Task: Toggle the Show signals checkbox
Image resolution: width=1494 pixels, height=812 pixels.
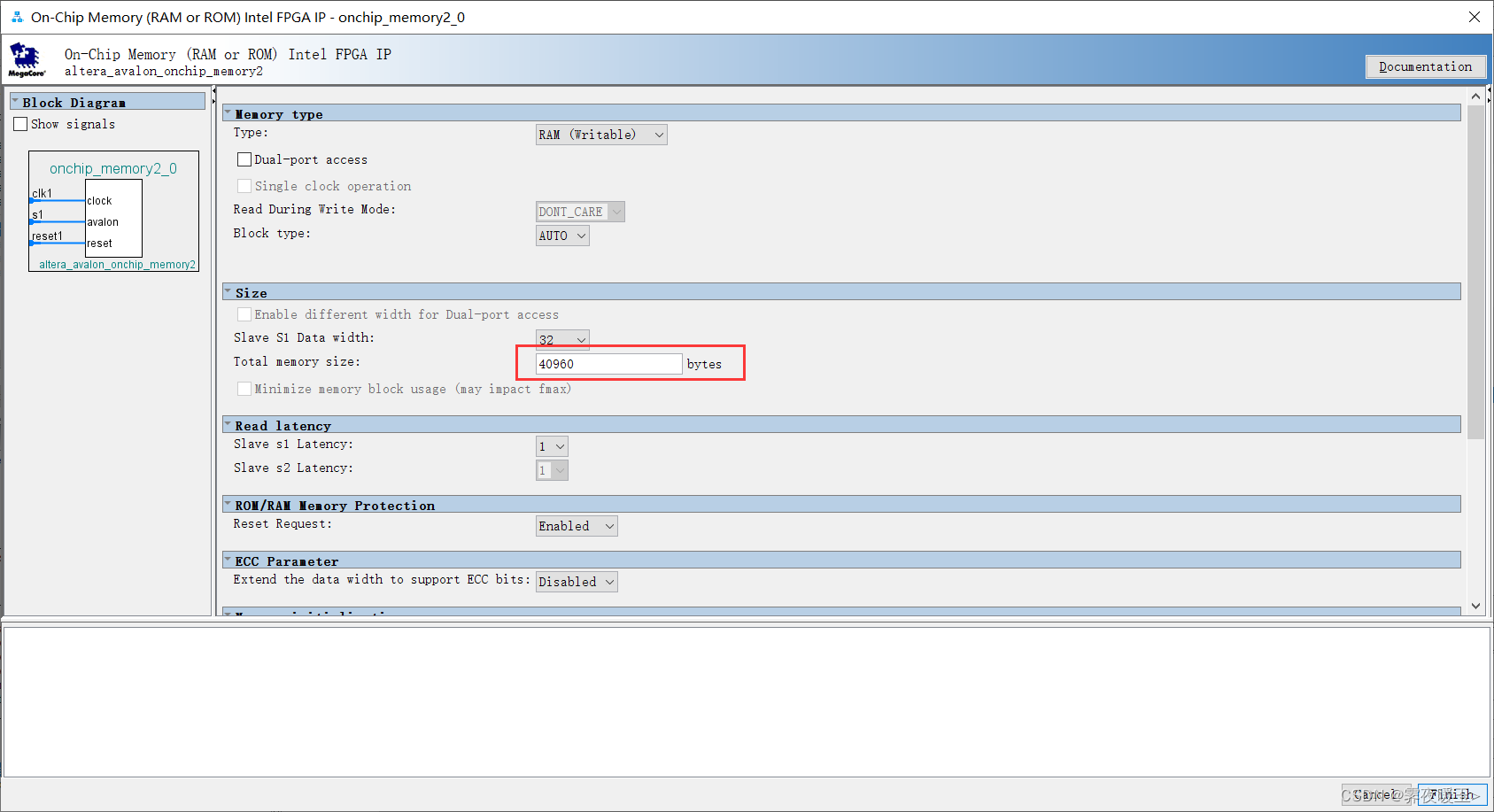Action: (20, 125)
